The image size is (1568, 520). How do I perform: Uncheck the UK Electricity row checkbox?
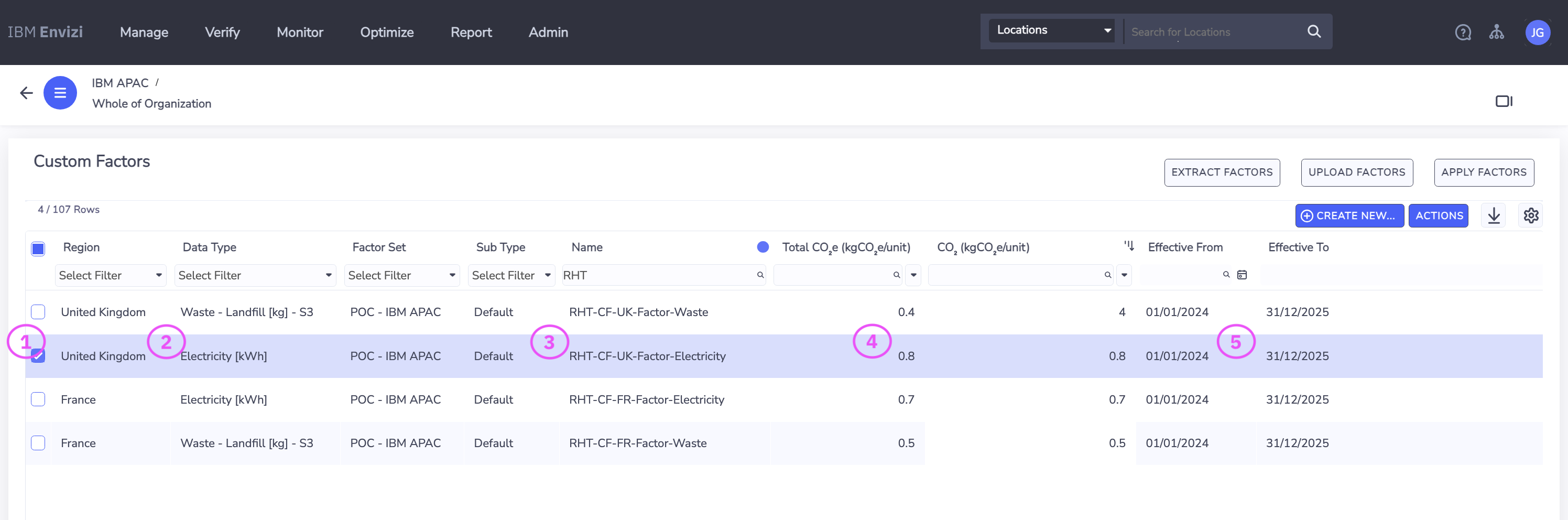38,356
